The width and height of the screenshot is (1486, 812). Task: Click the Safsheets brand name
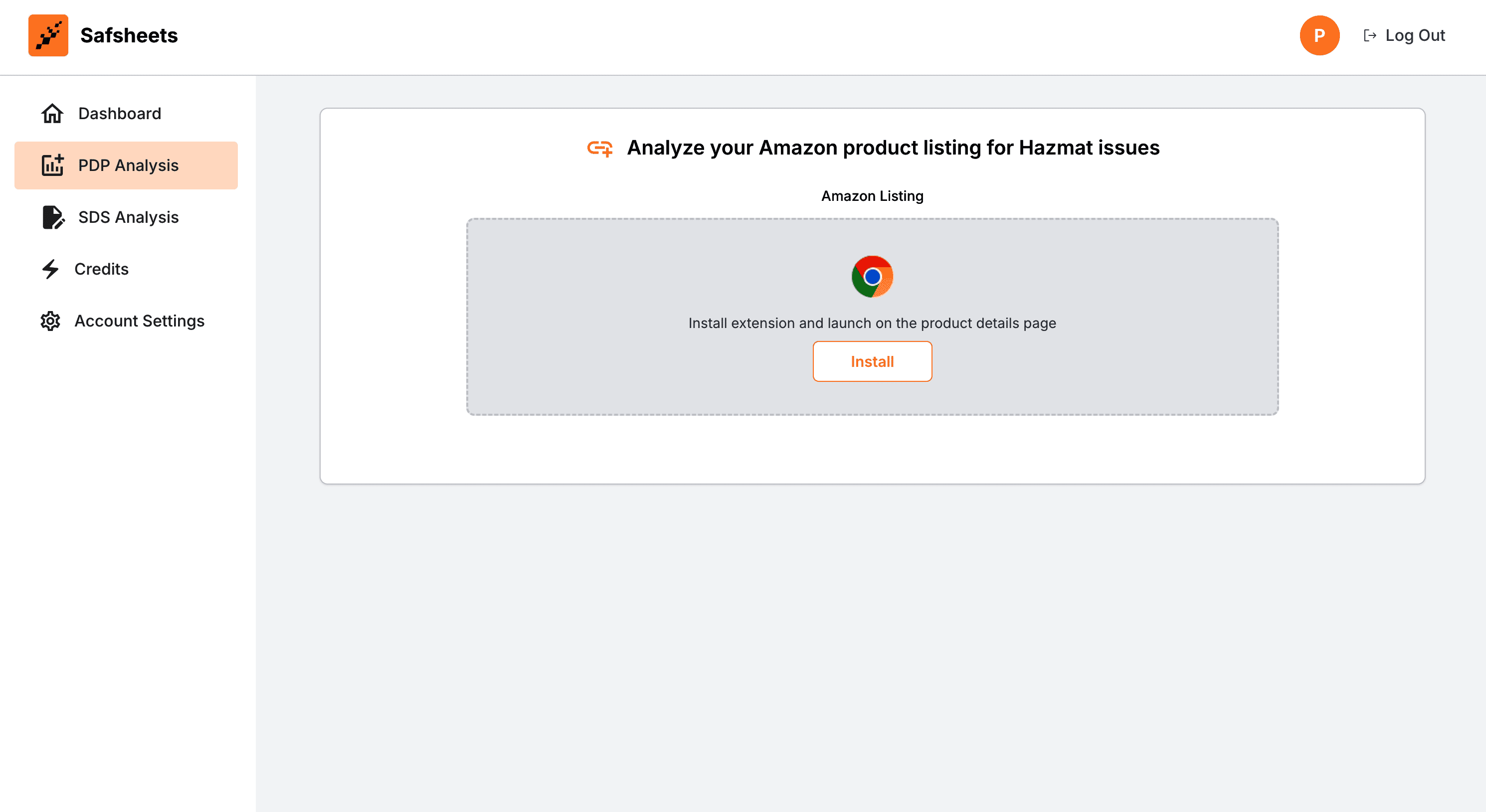tap(129, 36)
